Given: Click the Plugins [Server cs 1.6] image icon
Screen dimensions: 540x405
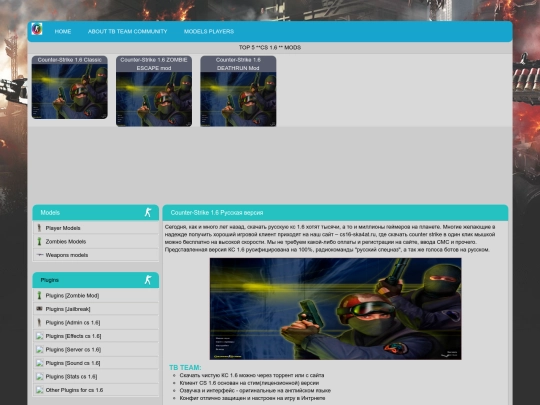Looking at the screenshot, I should (40, 349).
